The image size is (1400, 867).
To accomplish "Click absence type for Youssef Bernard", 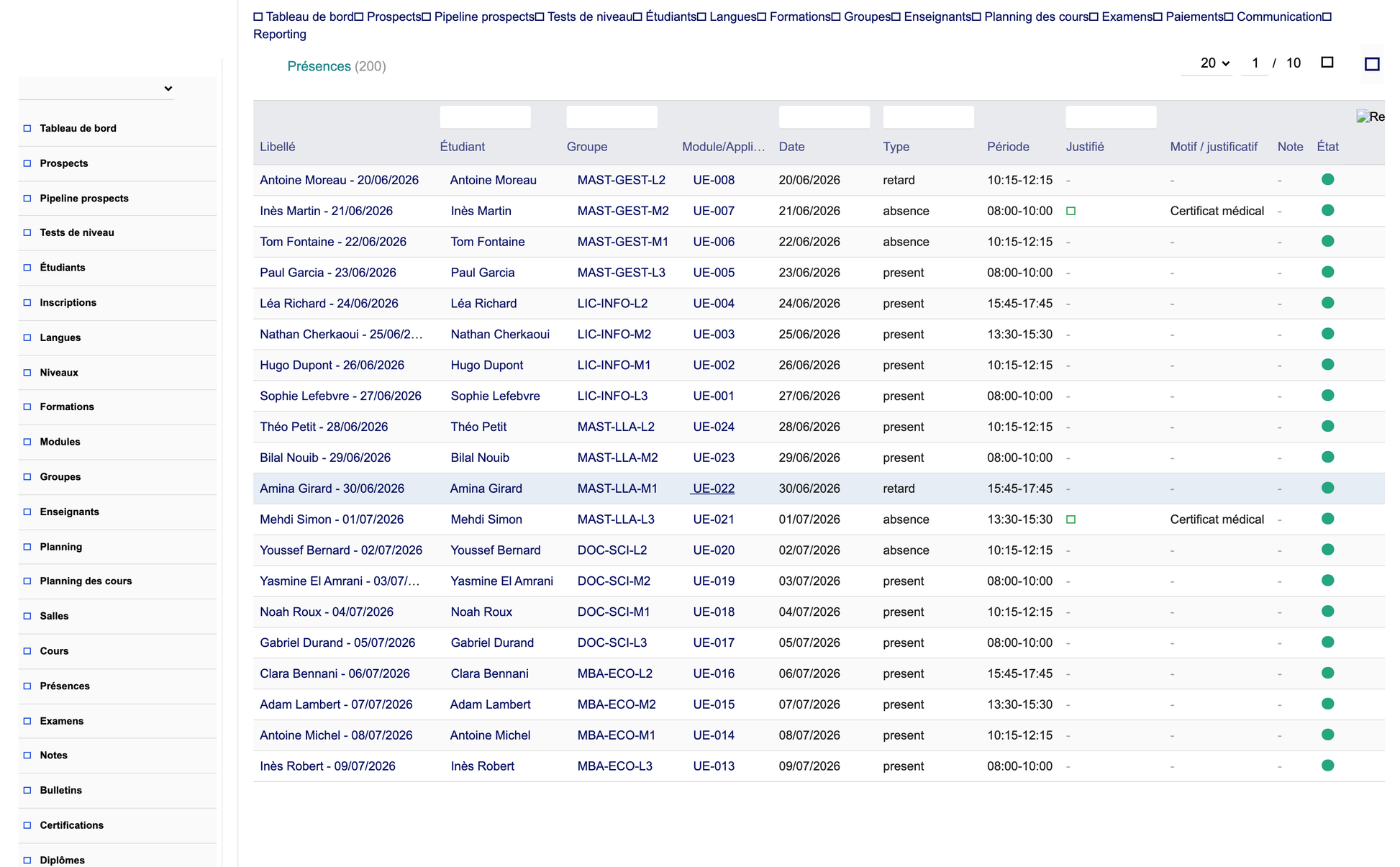I will pyautogui.click(x=906, y=550).
